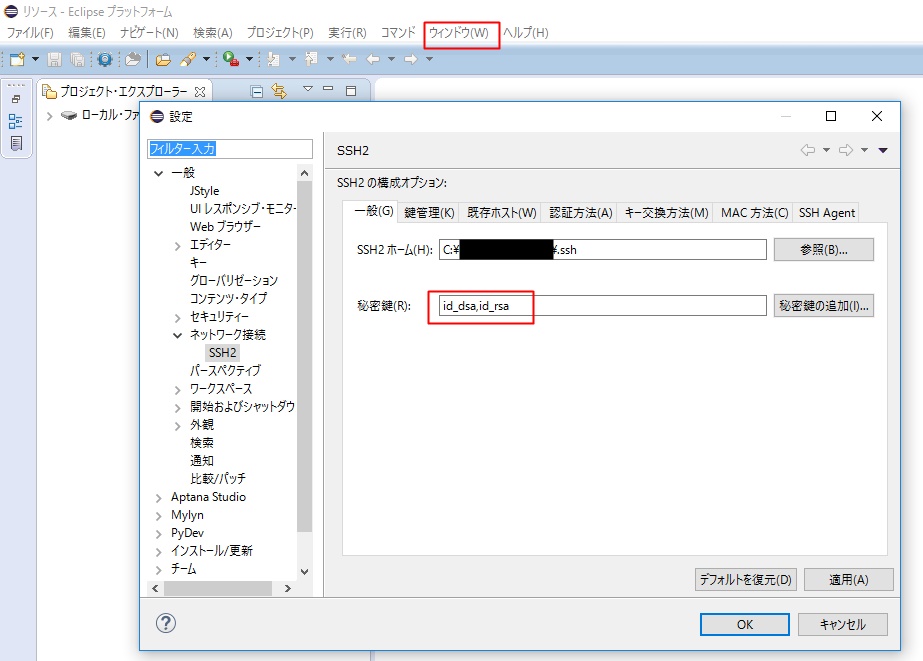
Task: Open the preferences page menu dropdown arrow
Action: tap(883, 150)
